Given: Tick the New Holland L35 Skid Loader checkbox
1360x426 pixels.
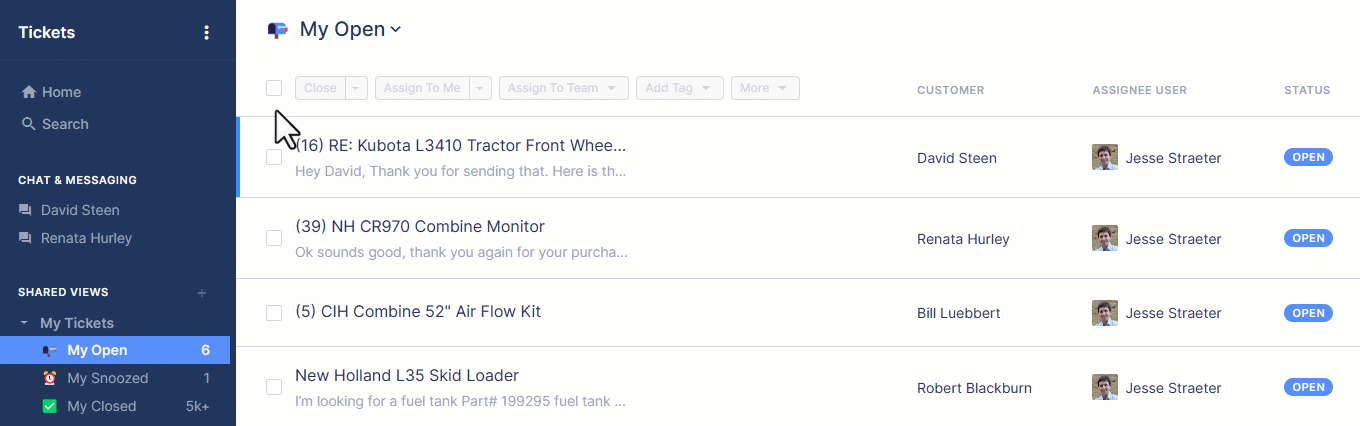Looking at the screenshot, I should (x=274, y=387).
